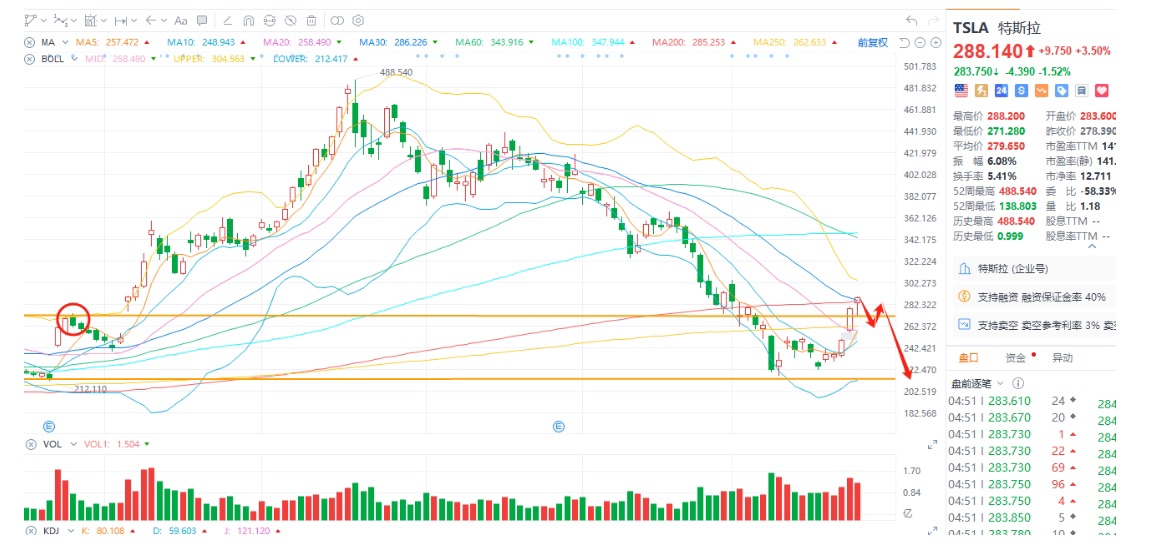The image size is (1170, 549).
Task: Remove the MA indicator with its X
Action: [29, 43]
